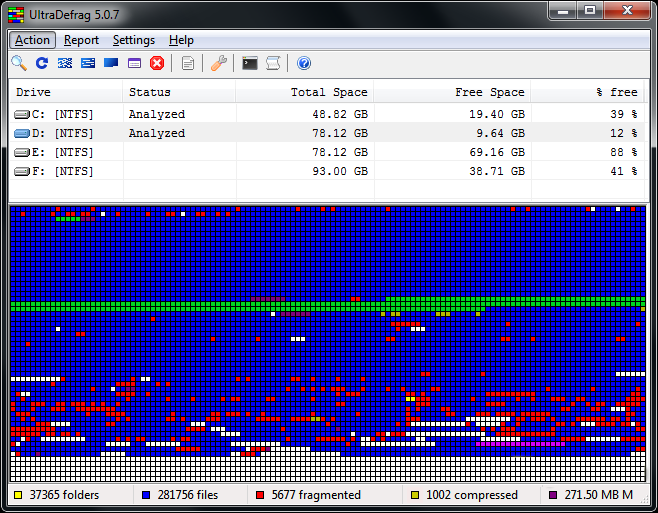This screenshot has height=513, width=658.
Task: Open the Report menu
Action: pos(81,40)
